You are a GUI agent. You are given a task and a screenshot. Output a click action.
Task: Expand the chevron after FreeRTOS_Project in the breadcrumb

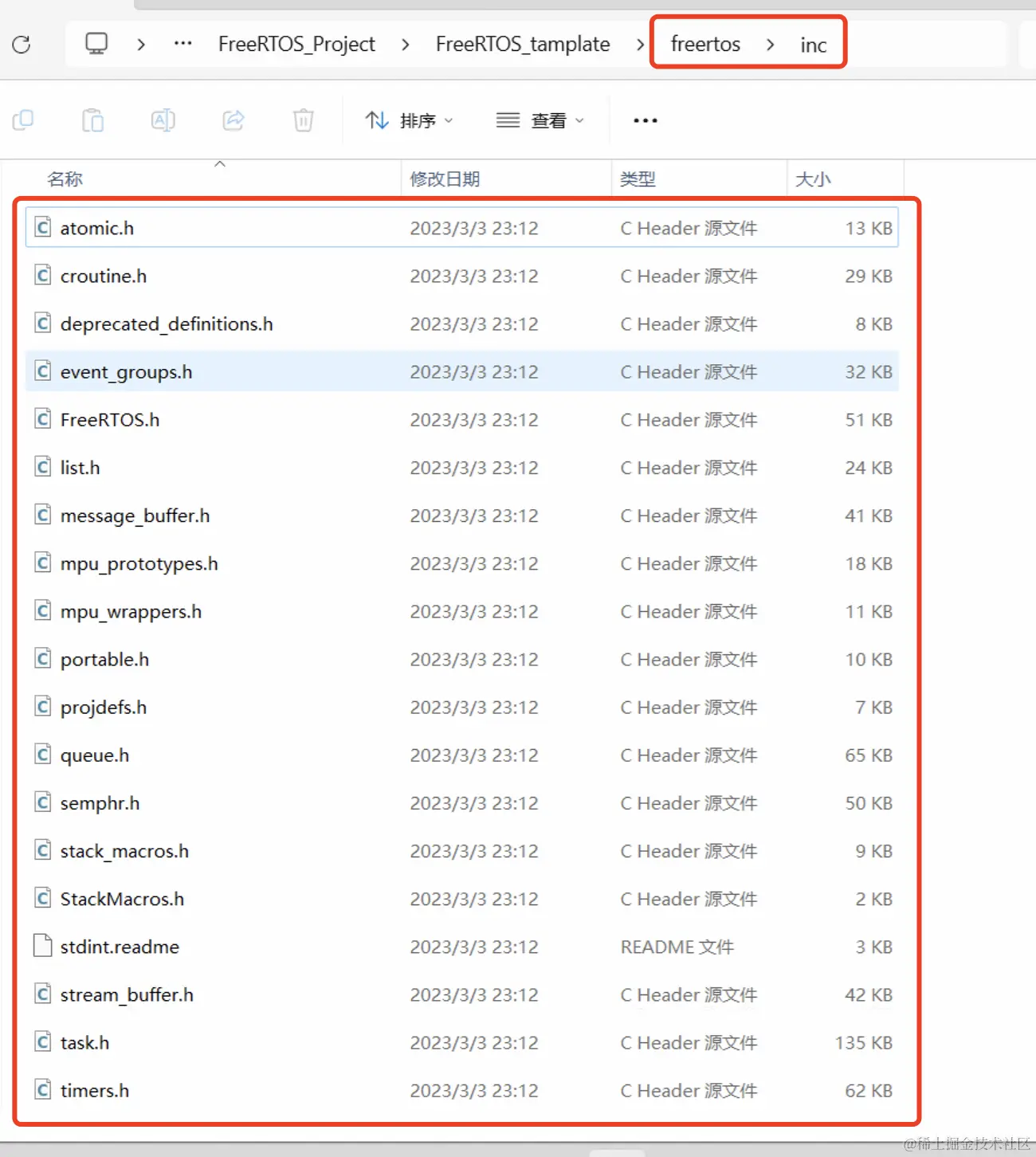[406, 44]
